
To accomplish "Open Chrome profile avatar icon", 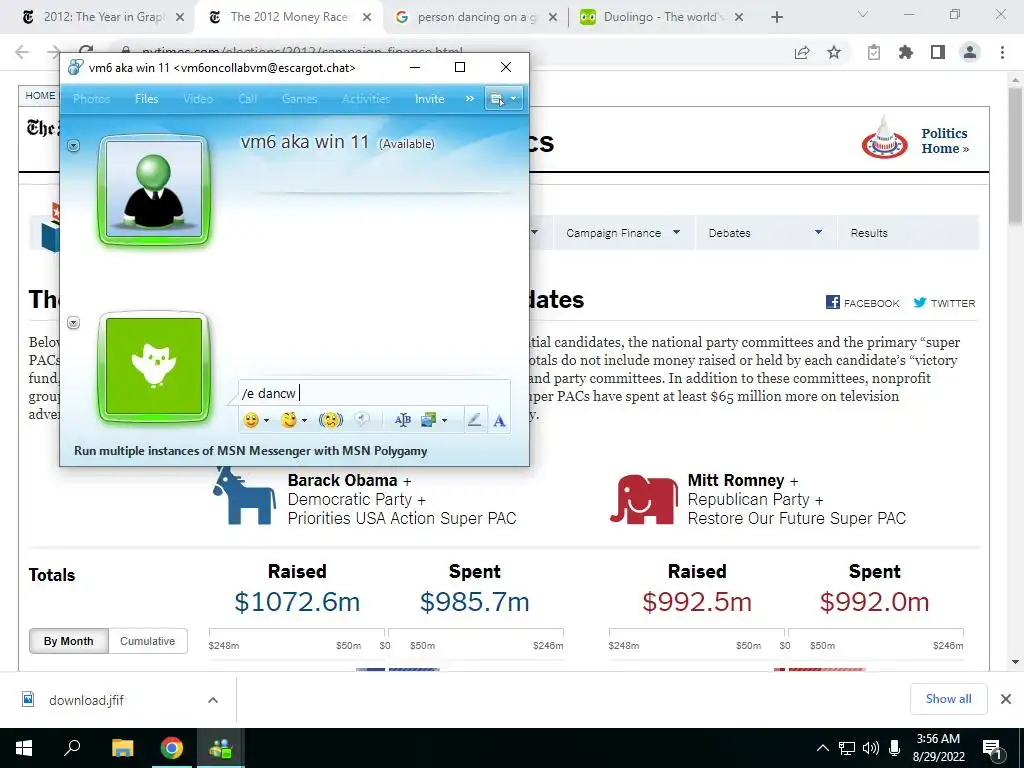I will point(970,52).
